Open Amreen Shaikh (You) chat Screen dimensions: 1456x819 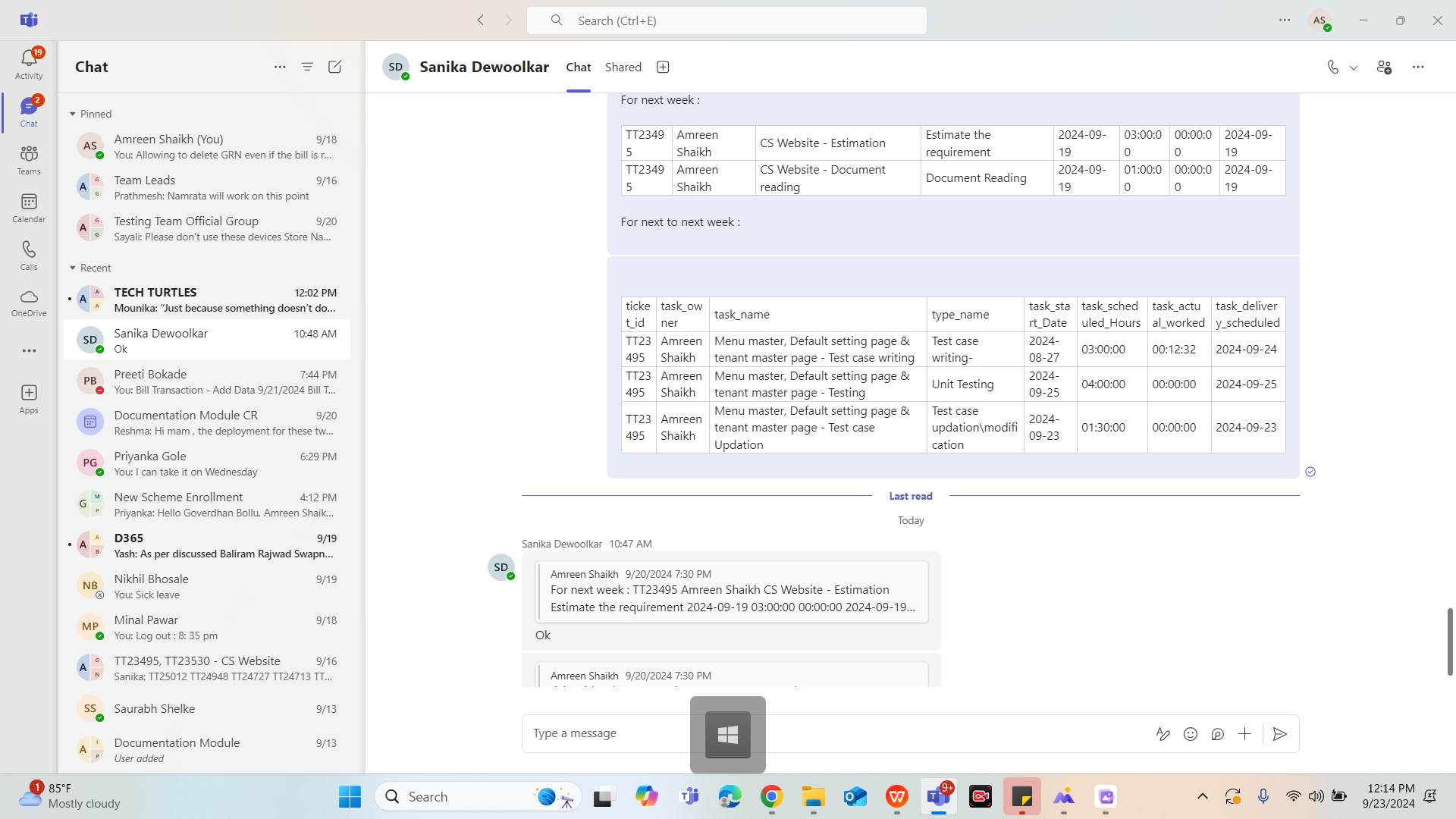pyautogui.click(x=206, y=146)
